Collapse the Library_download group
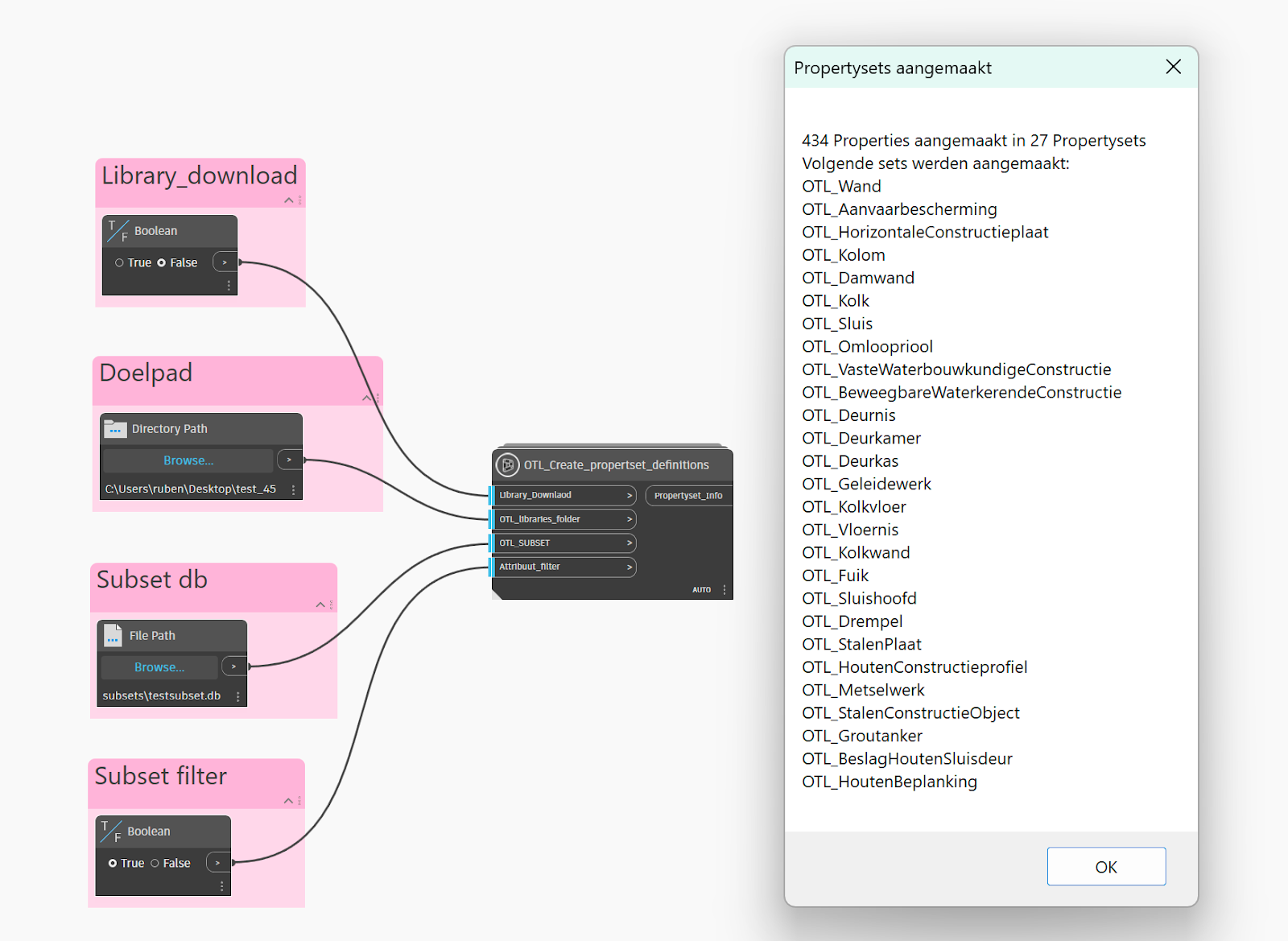1288x941 pixels. click(289, 200)
